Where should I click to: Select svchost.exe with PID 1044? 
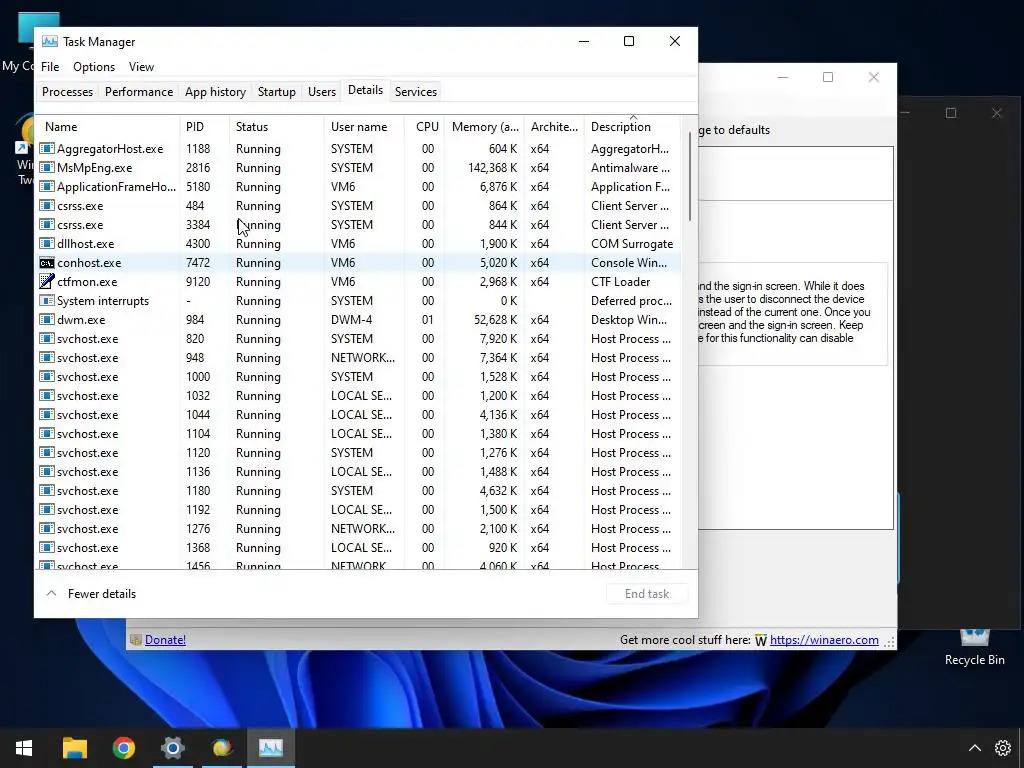(359, 415)
